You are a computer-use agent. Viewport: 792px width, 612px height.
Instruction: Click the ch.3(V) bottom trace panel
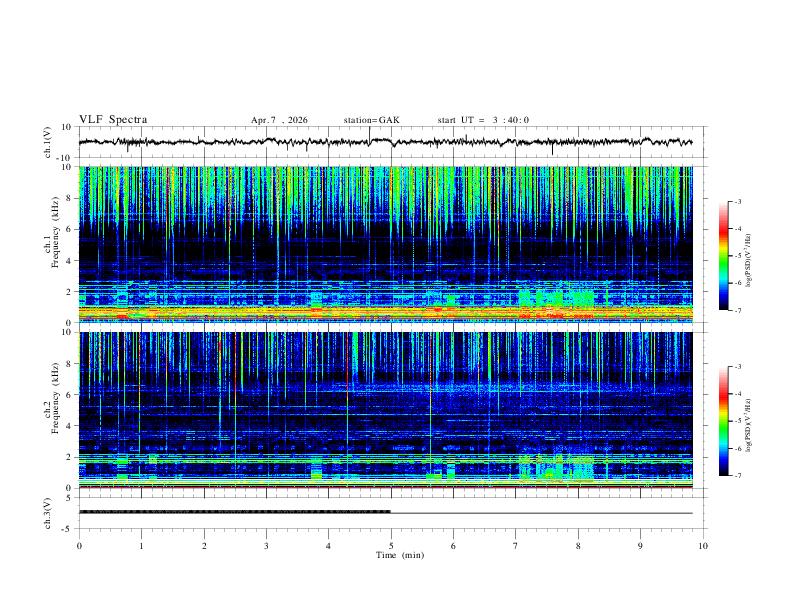392,513
